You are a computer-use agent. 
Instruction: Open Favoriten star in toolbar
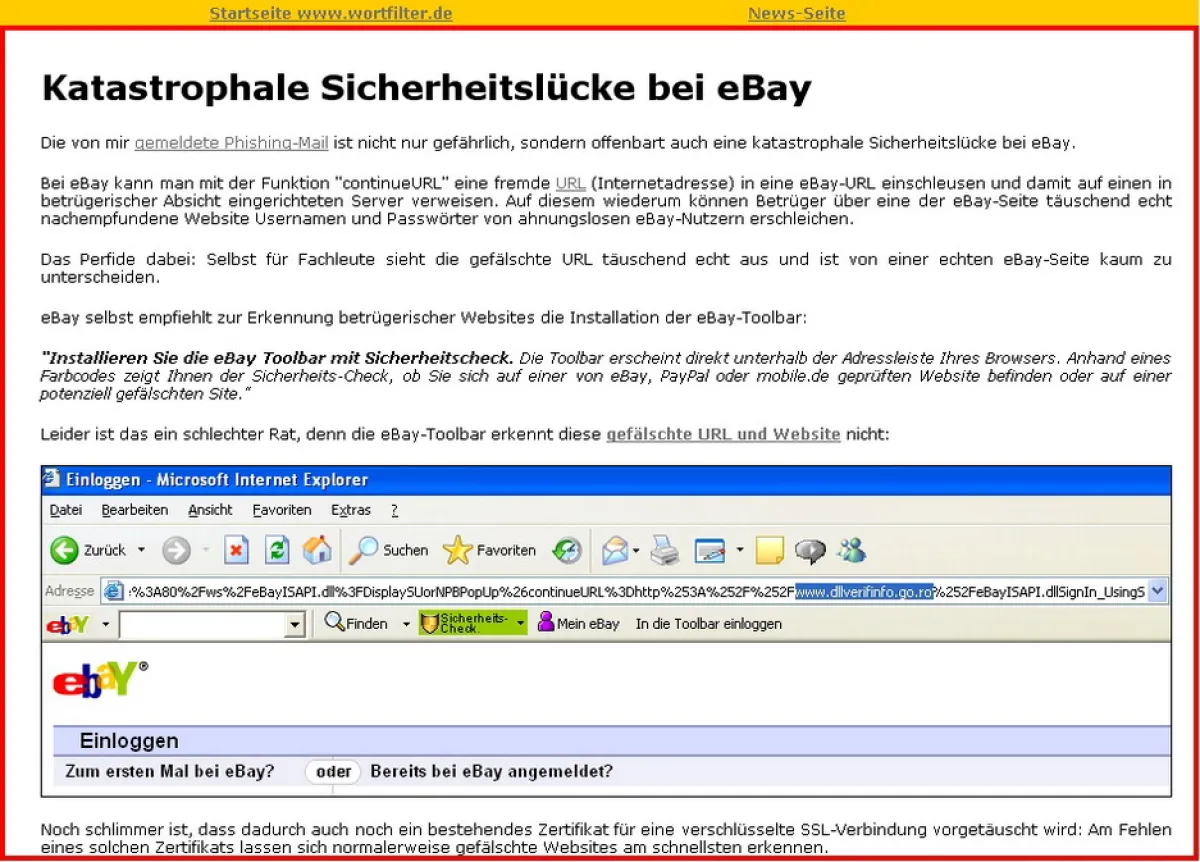point(490,550)
